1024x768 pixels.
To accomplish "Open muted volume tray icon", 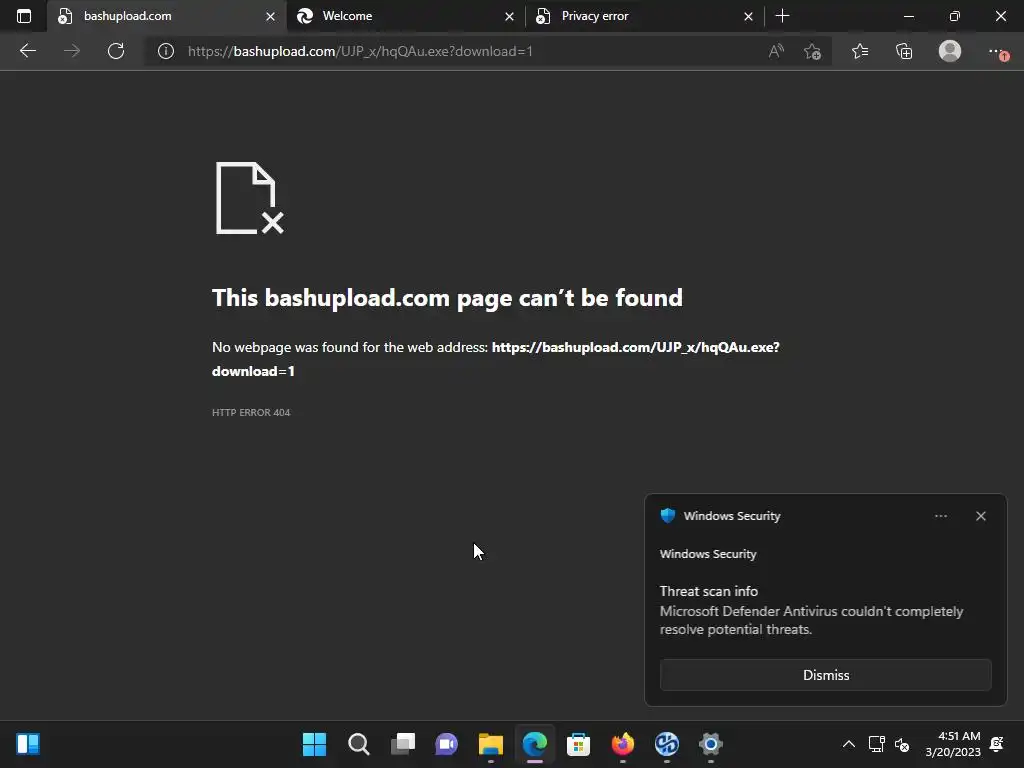I will tap(902, 744).
